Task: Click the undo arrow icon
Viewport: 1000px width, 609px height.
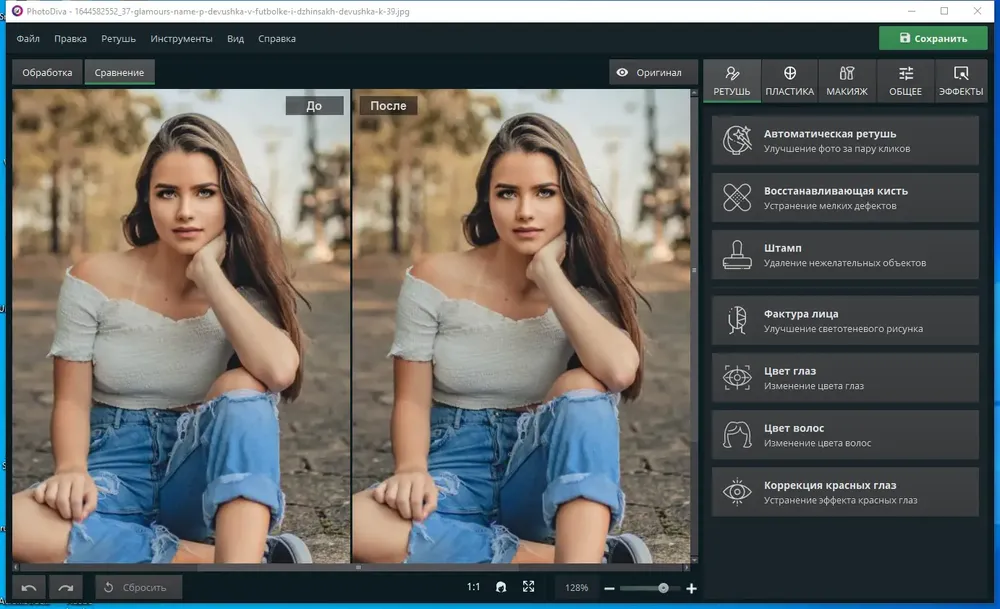Action: click(29, 587)
